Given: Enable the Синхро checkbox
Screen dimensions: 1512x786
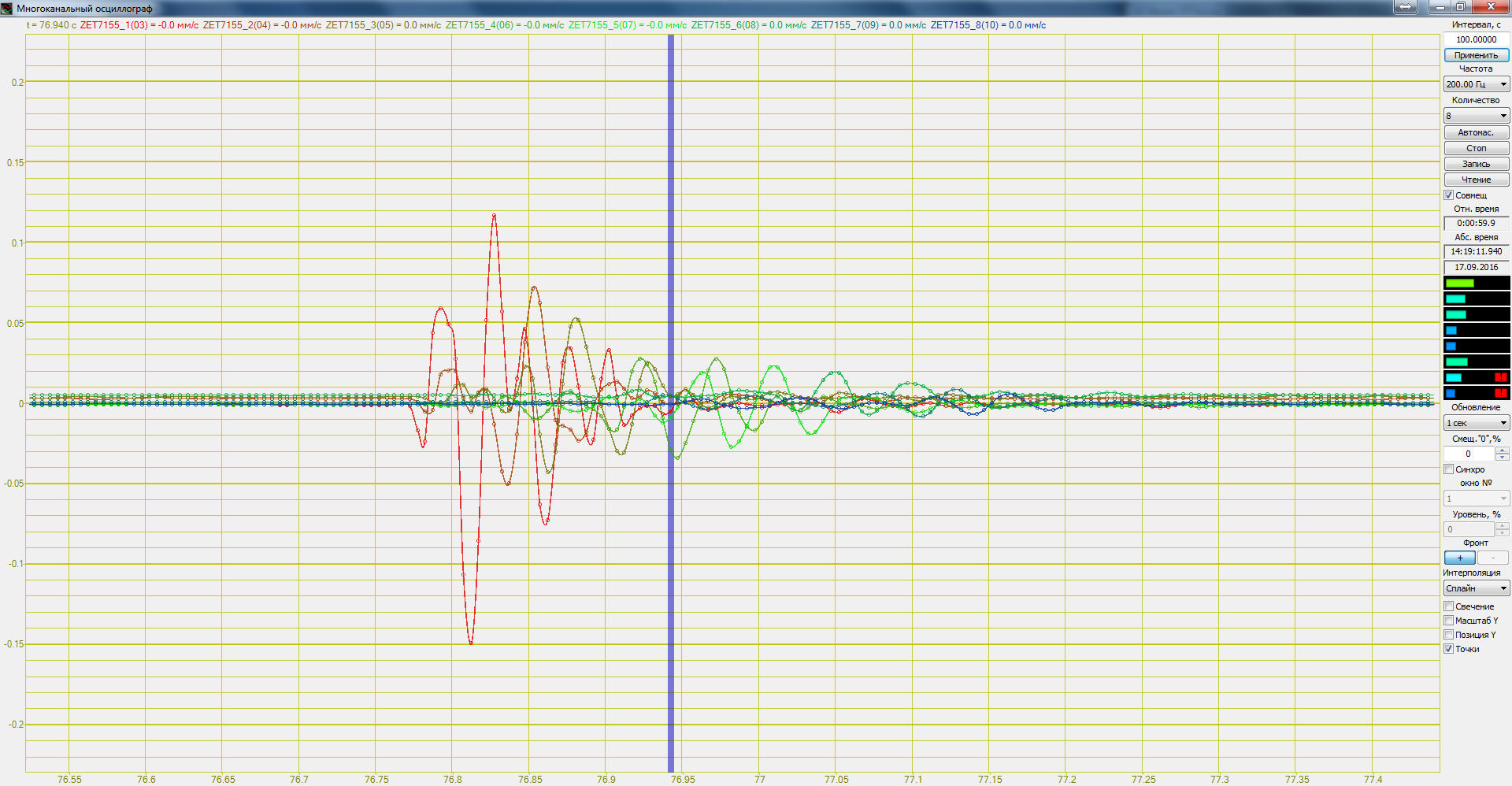Looking at the screenshot, I should pyautogui.click(x=1448, y=469).
